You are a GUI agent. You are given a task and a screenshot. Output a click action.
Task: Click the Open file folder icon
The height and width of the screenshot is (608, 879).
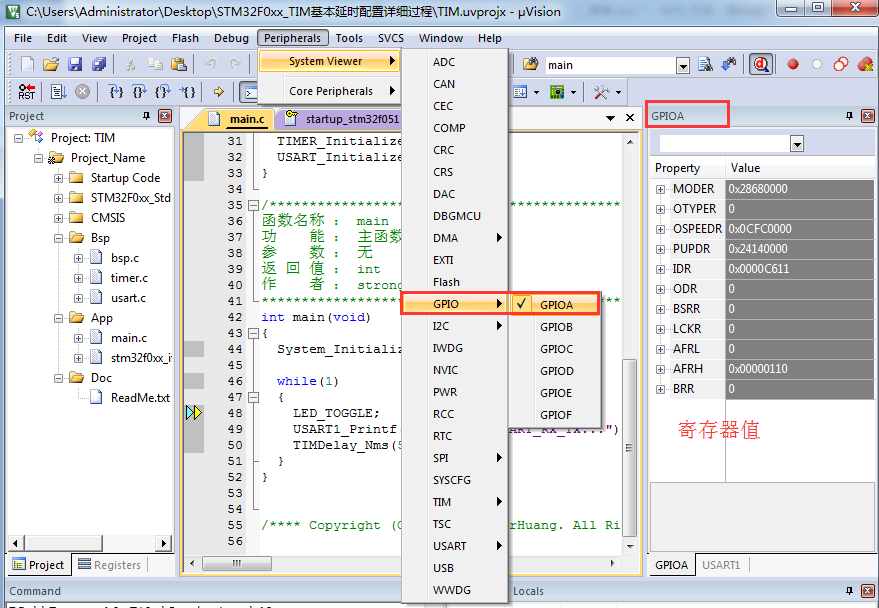coord(51,65)
